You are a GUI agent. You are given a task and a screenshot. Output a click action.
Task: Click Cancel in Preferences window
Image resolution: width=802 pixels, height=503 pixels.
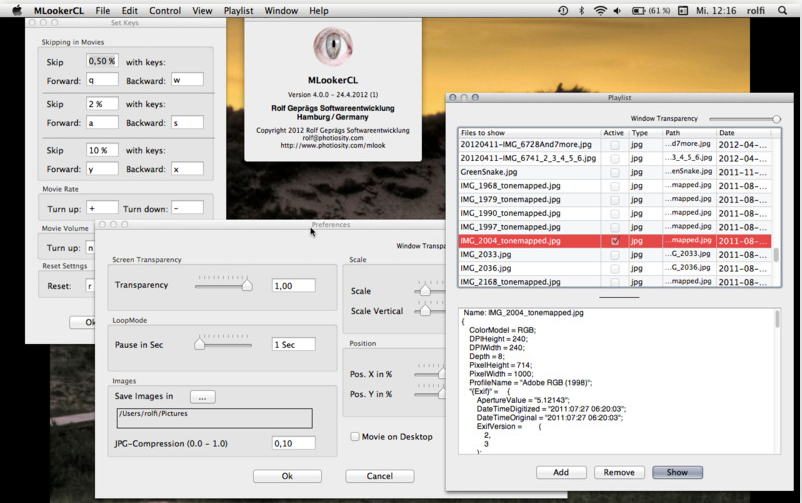pos(380,476)
